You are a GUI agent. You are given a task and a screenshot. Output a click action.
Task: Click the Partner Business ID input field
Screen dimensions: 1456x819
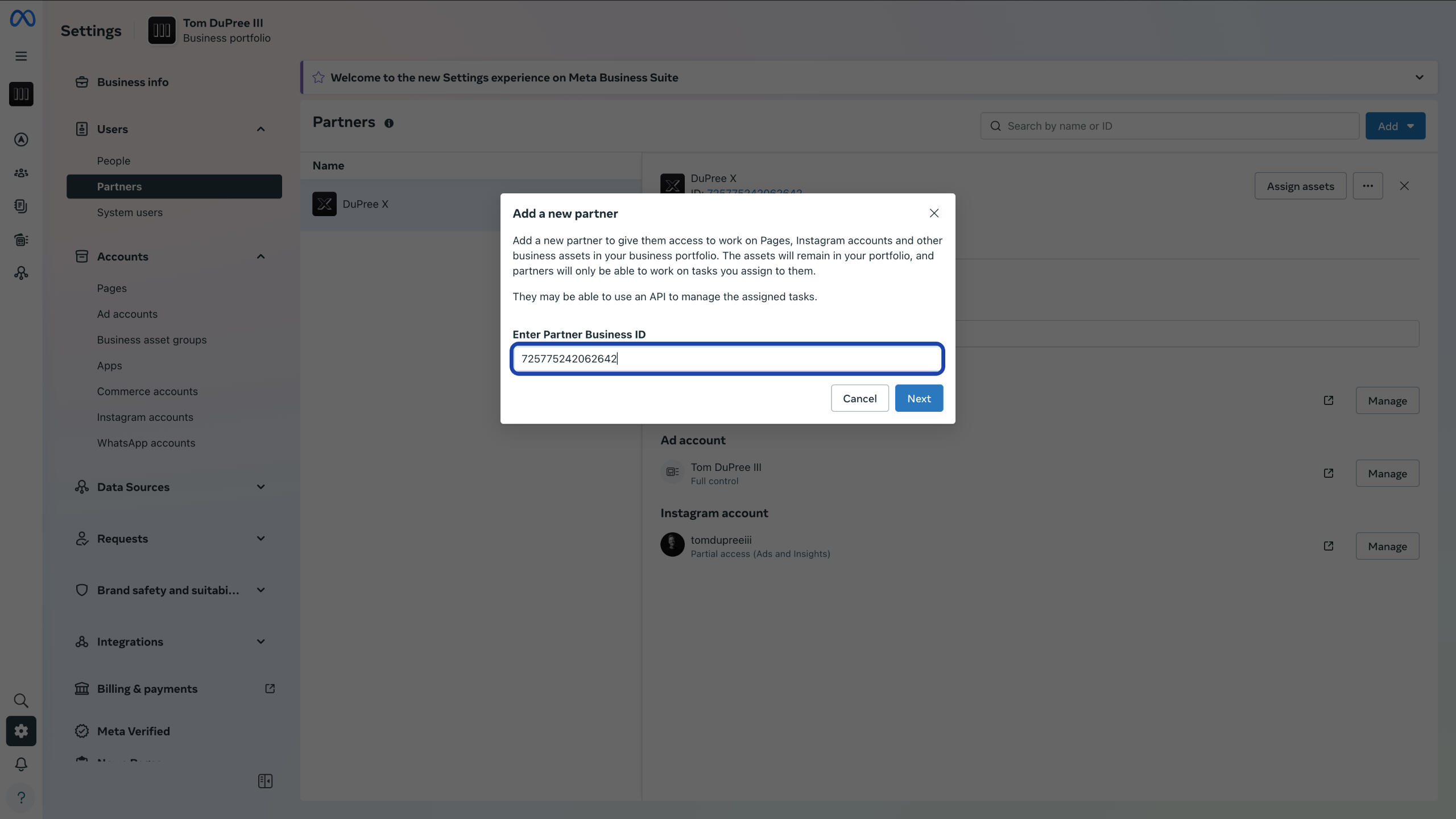(x=727, y=359)
